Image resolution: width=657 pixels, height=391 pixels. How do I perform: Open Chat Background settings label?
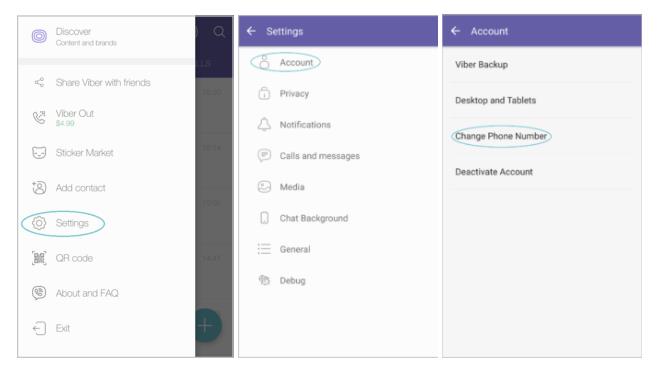pos(314,218)
